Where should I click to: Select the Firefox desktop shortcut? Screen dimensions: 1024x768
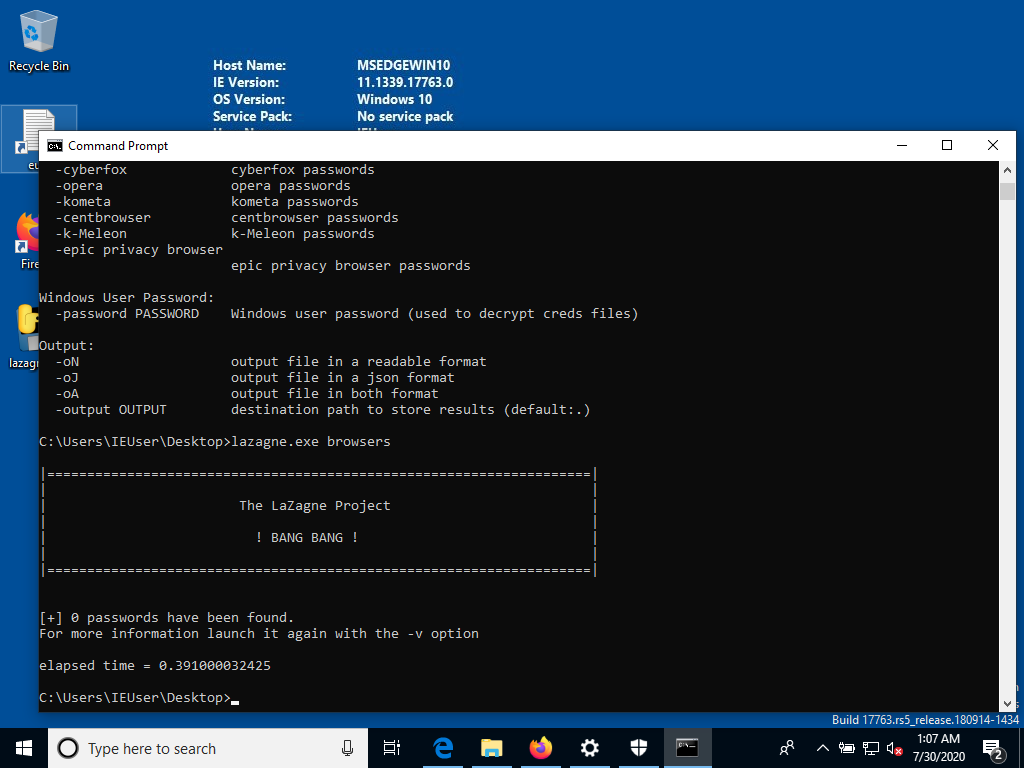coord(26,241)
